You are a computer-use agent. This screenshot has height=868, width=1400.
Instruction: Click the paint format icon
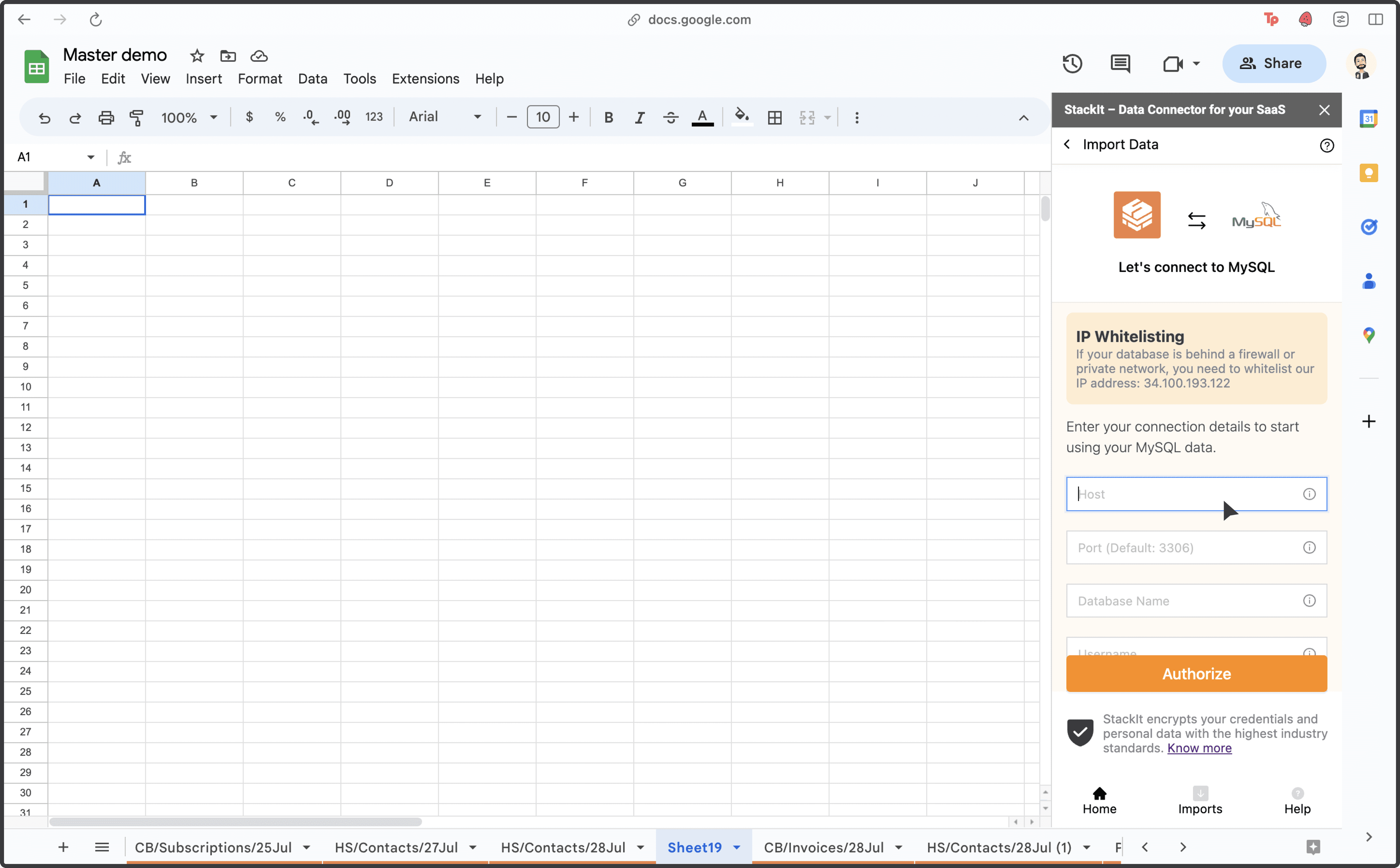[x=137, y=118]
